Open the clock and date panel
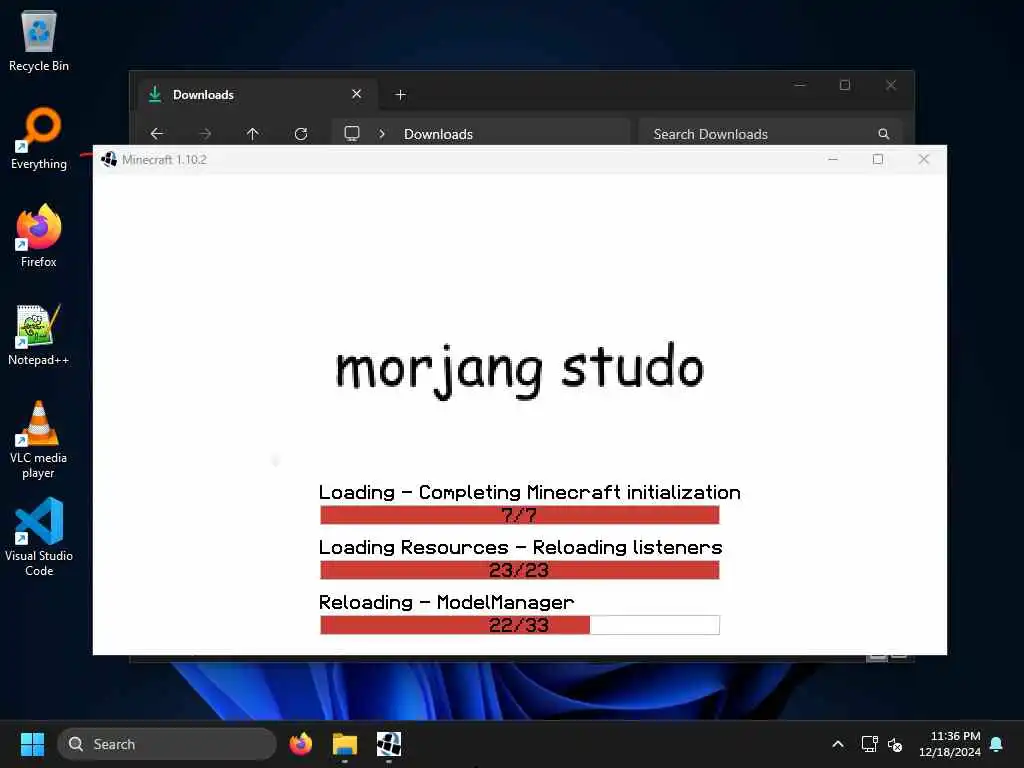Viewport: 1024px width, 768px height. click(x=950, y=744)
